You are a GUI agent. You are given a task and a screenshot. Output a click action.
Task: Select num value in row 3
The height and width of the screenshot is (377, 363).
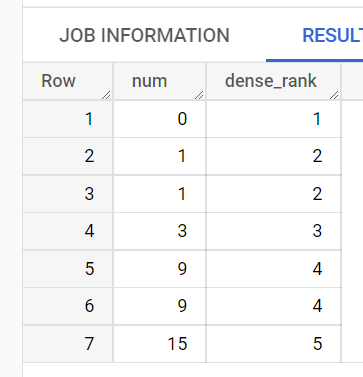pos(160,194)
